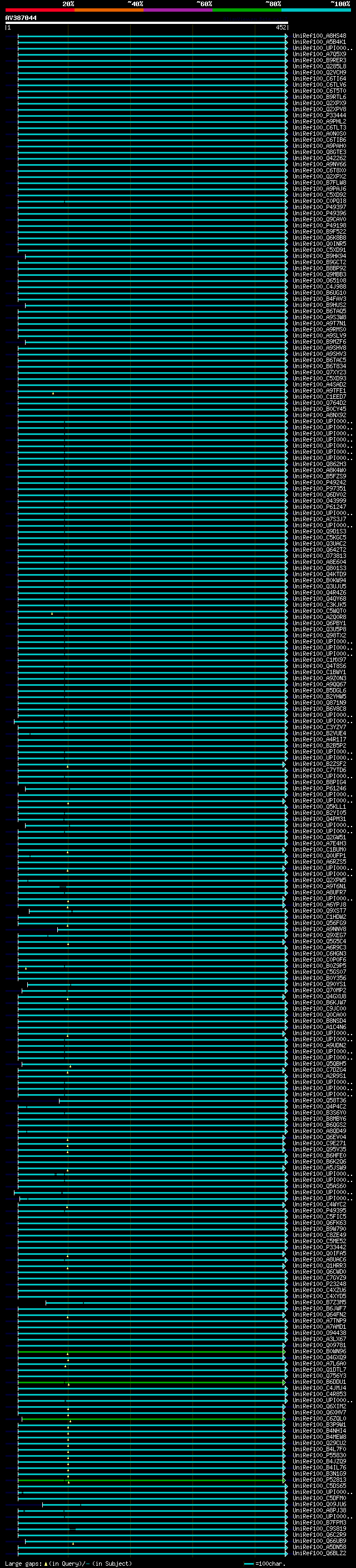
Task: Click hit label UniRef100_C5WQT0
Action: (x=319, y=611)
